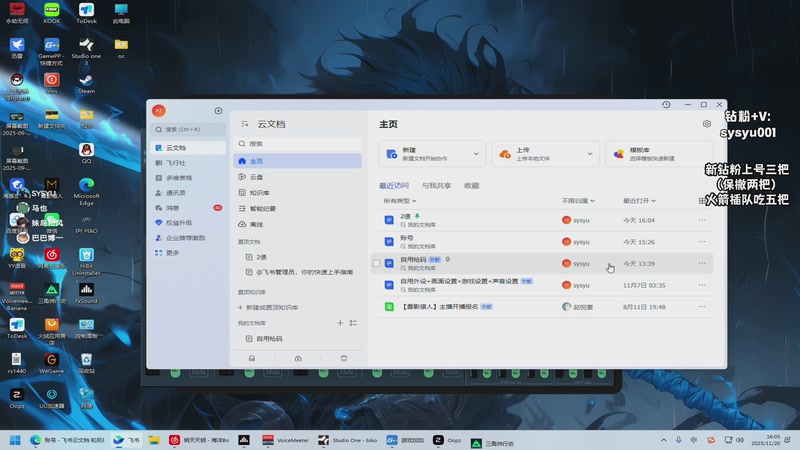The width and height of the screenshot is (800, 450).
Task: Expand the 新建 new document dropdown
Action: pos(476,154)
